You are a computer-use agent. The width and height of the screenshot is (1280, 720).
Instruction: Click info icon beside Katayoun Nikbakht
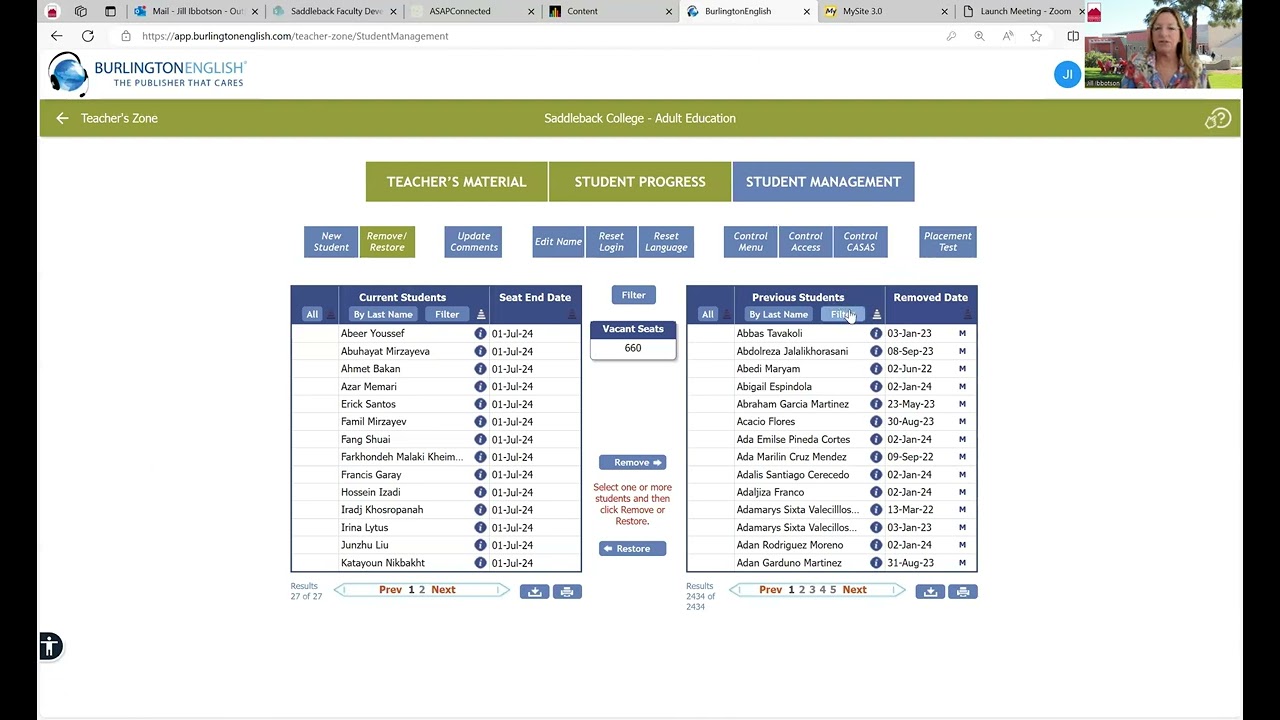(x=480, y=563)
